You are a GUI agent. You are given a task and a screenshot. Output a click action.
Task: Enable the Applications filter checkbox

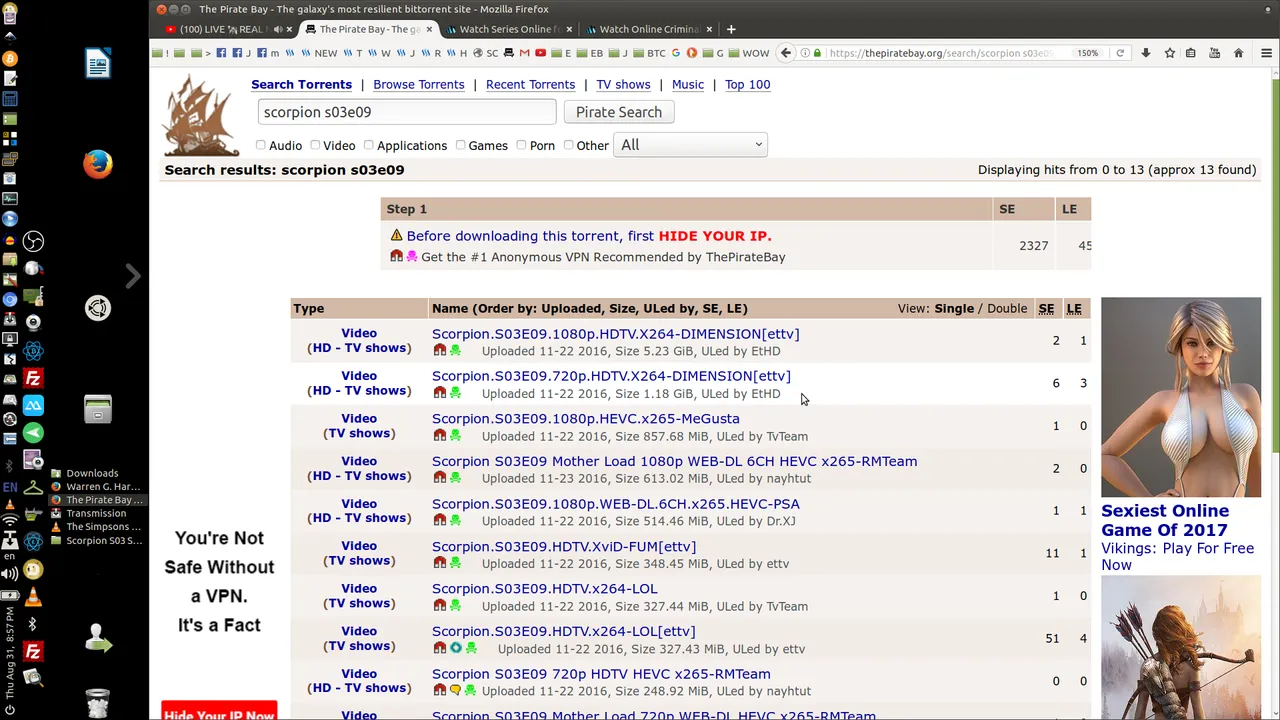[369, 145]
